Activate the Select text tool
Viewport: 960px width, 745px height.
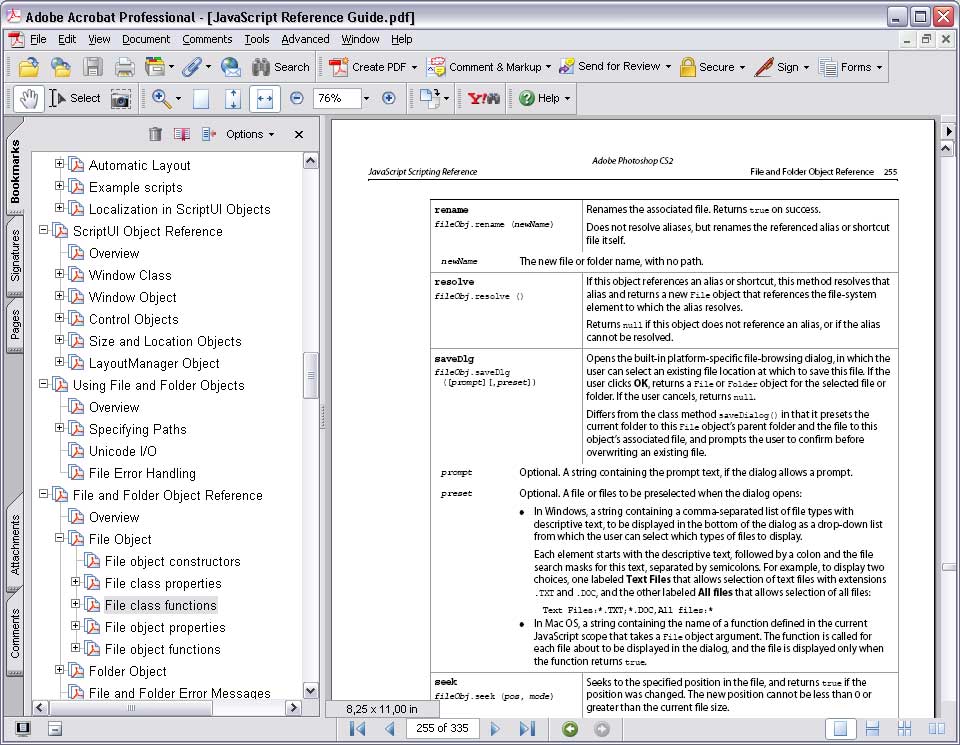(x=75, y=98)
